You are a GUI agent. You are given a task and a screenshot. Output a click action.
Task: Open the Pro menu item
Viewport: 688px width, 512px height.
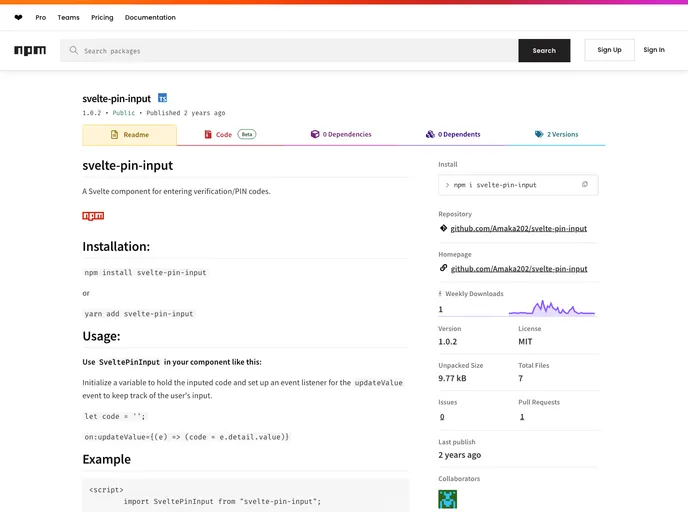point(41,18)
